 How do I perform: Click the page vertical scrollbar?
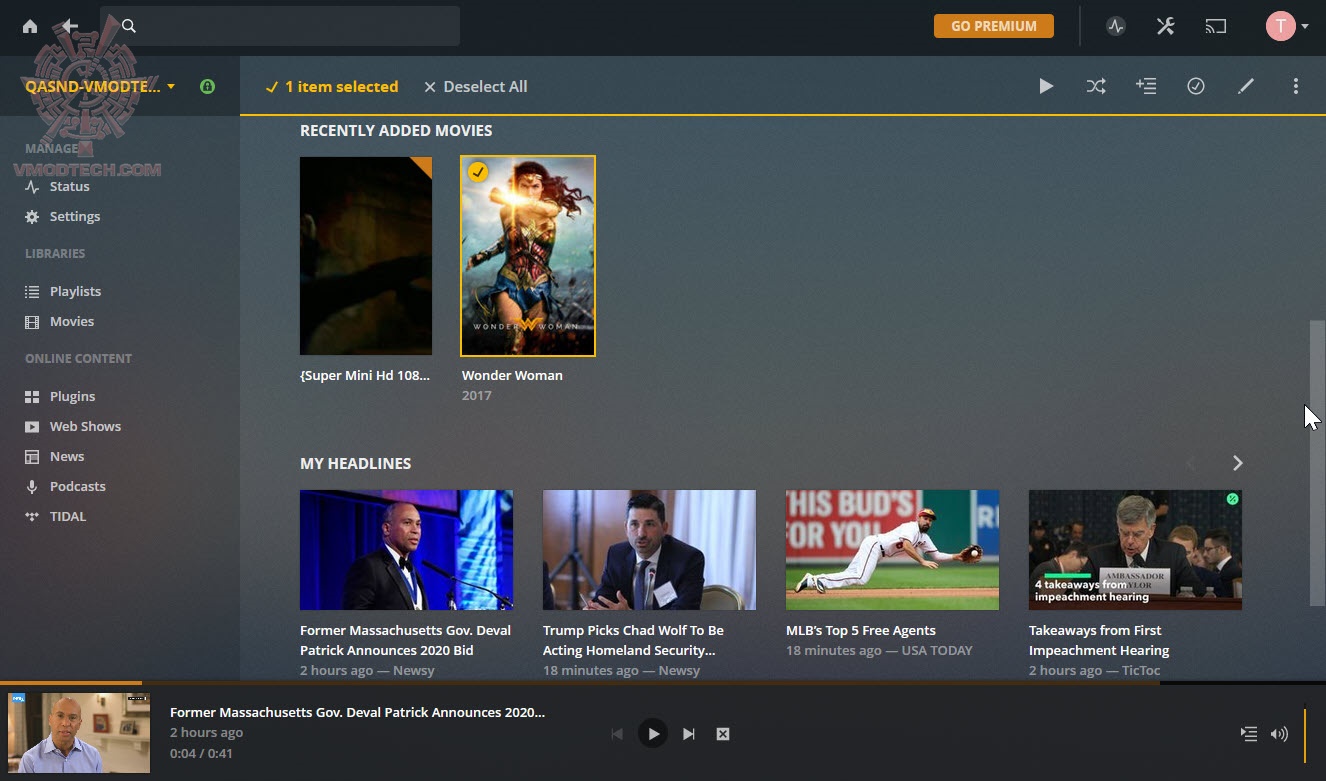point(1317,463)
